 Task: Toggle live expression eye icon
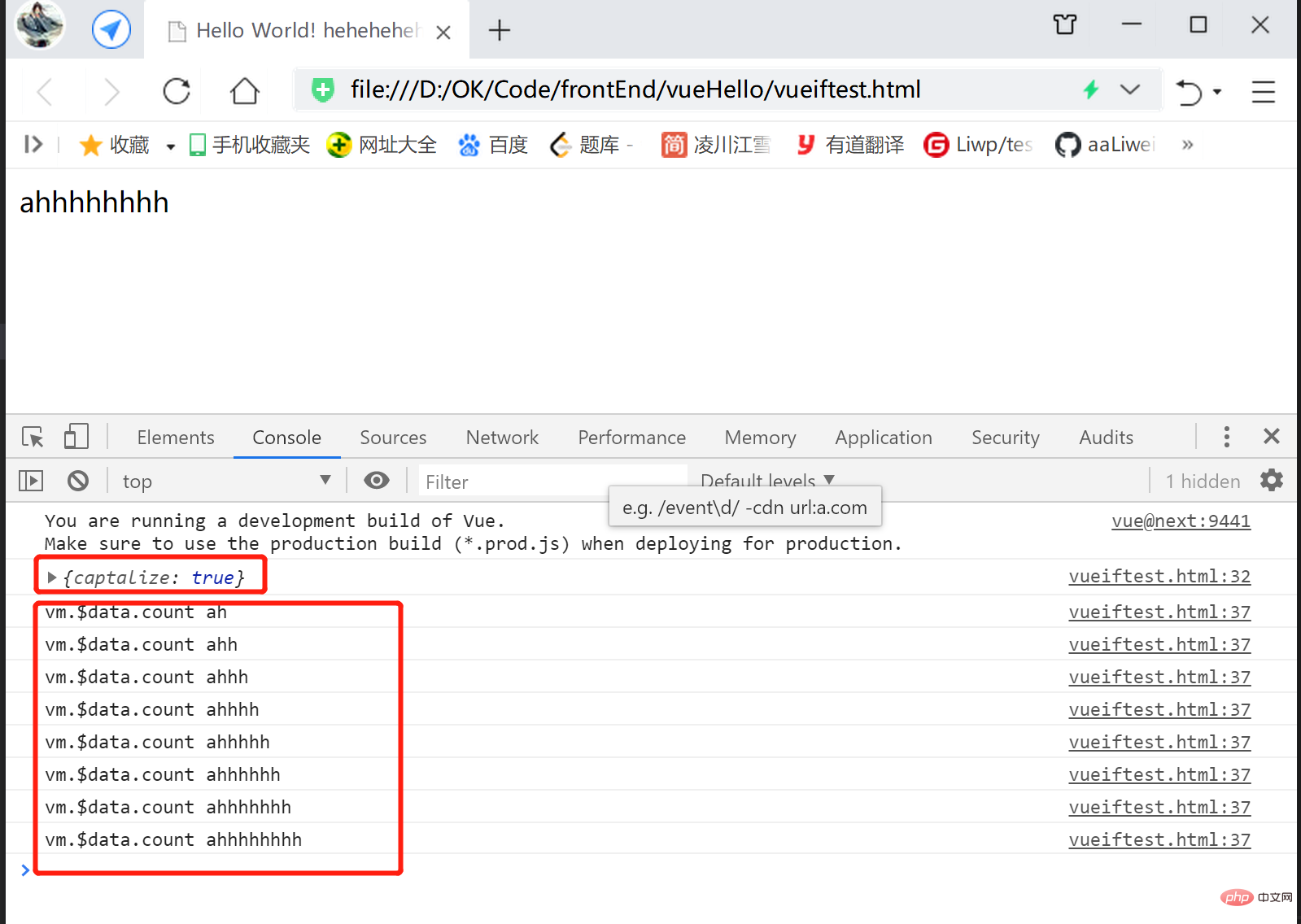click(x=376, y=481)
